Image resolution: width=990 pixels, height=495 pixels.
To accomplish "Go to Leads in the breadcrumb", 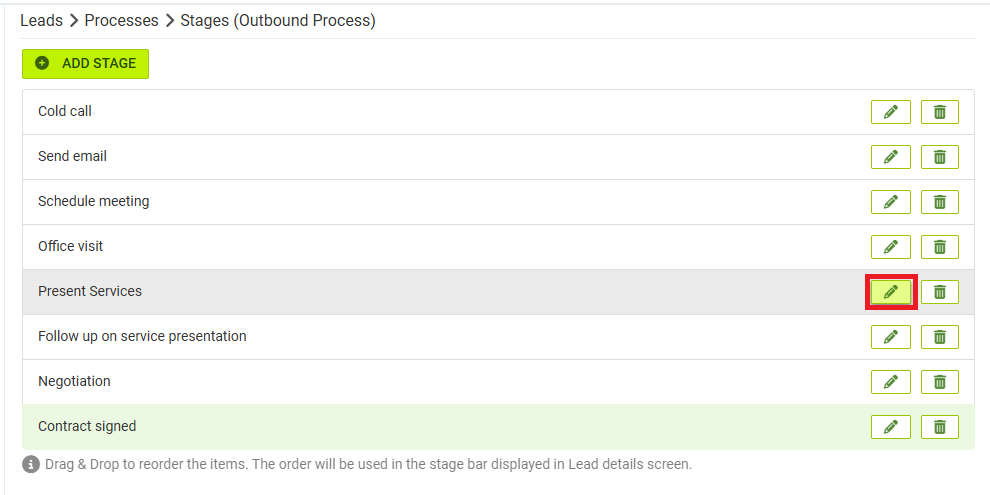I will 42,21.
